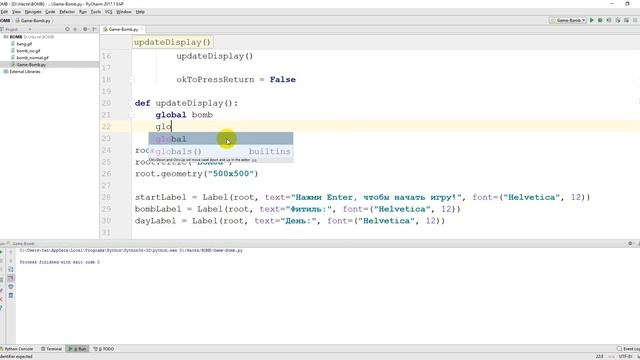The height and width of the screenshot is (360, 640).
Task: Open the Event Log from status bar
Action: click(x=629, y=349)
